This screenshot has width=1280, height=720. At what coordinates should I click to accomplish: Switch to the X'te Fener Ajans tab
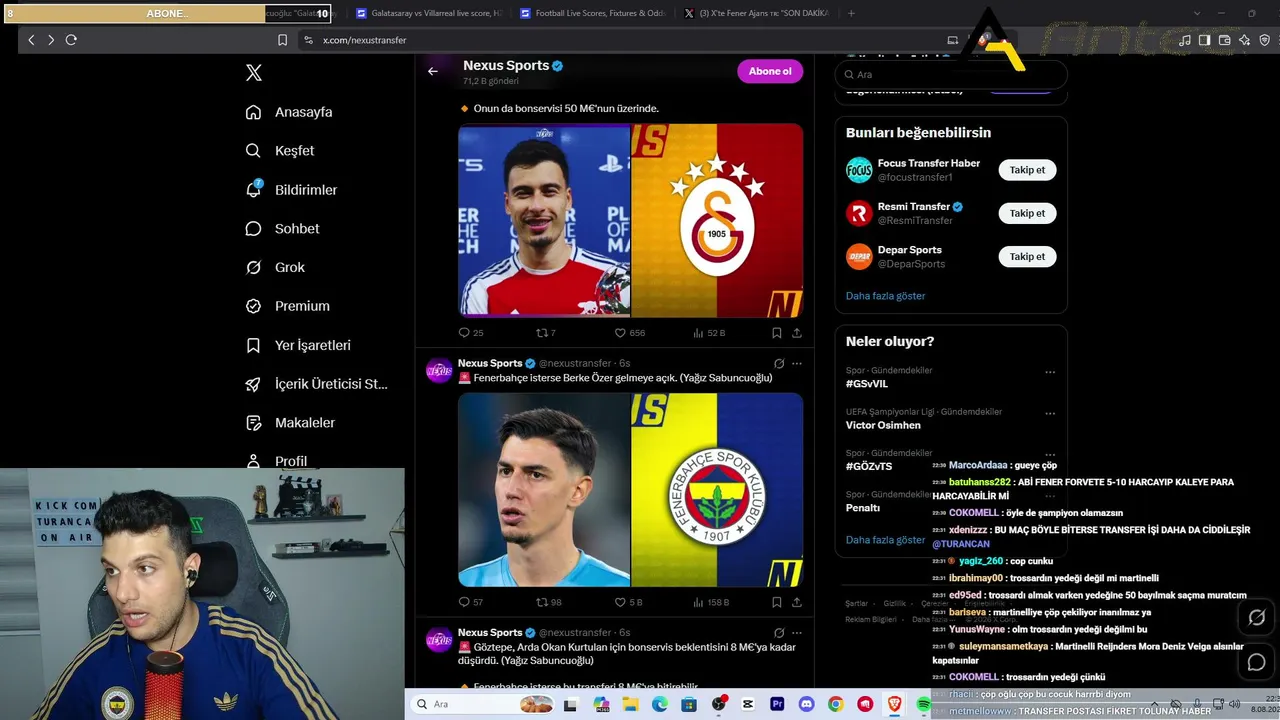(x=756, y=14)
